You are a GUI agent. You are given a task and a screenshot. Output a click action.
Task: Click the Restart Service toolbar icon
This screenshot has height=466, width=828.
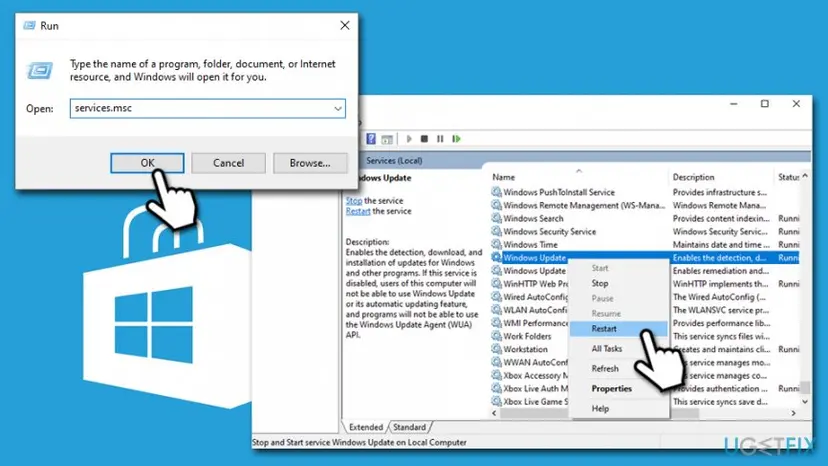click(456, 139)
